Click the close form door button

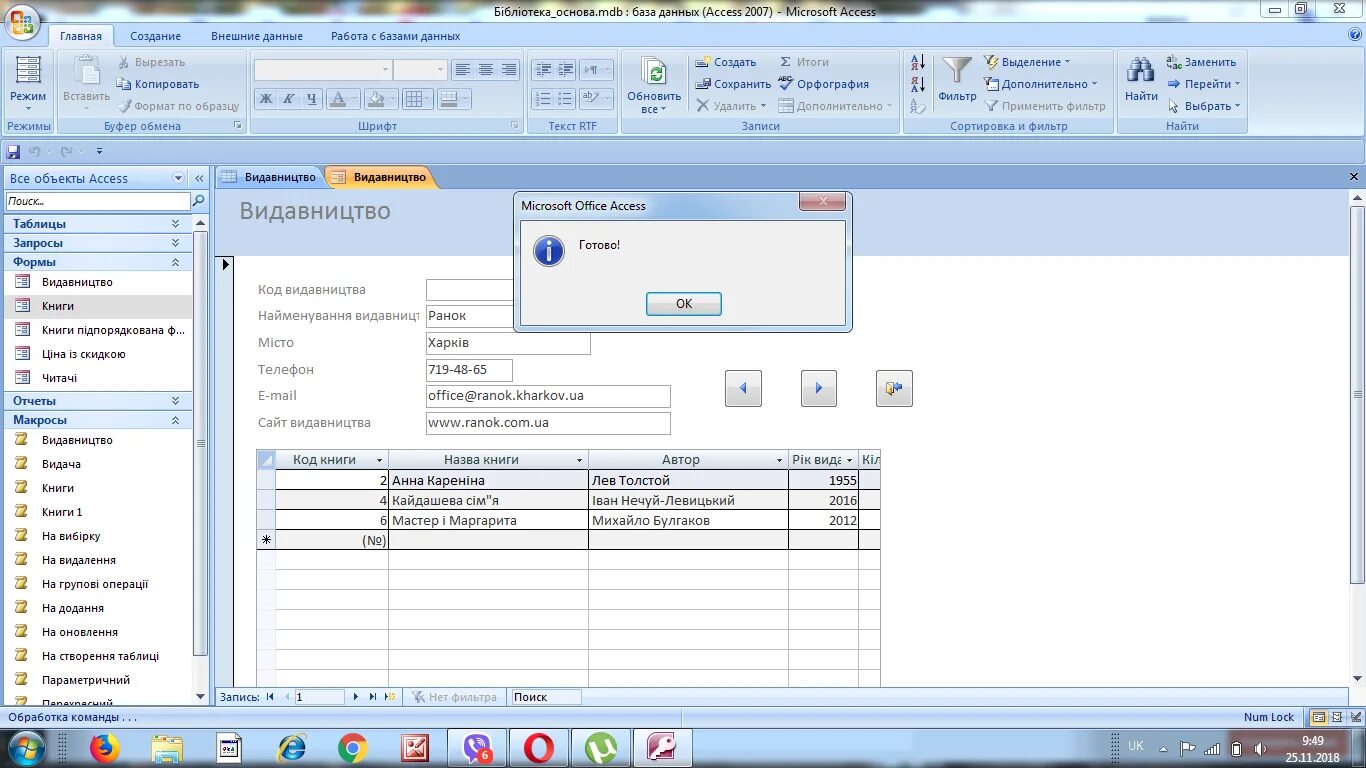point(894,388)
